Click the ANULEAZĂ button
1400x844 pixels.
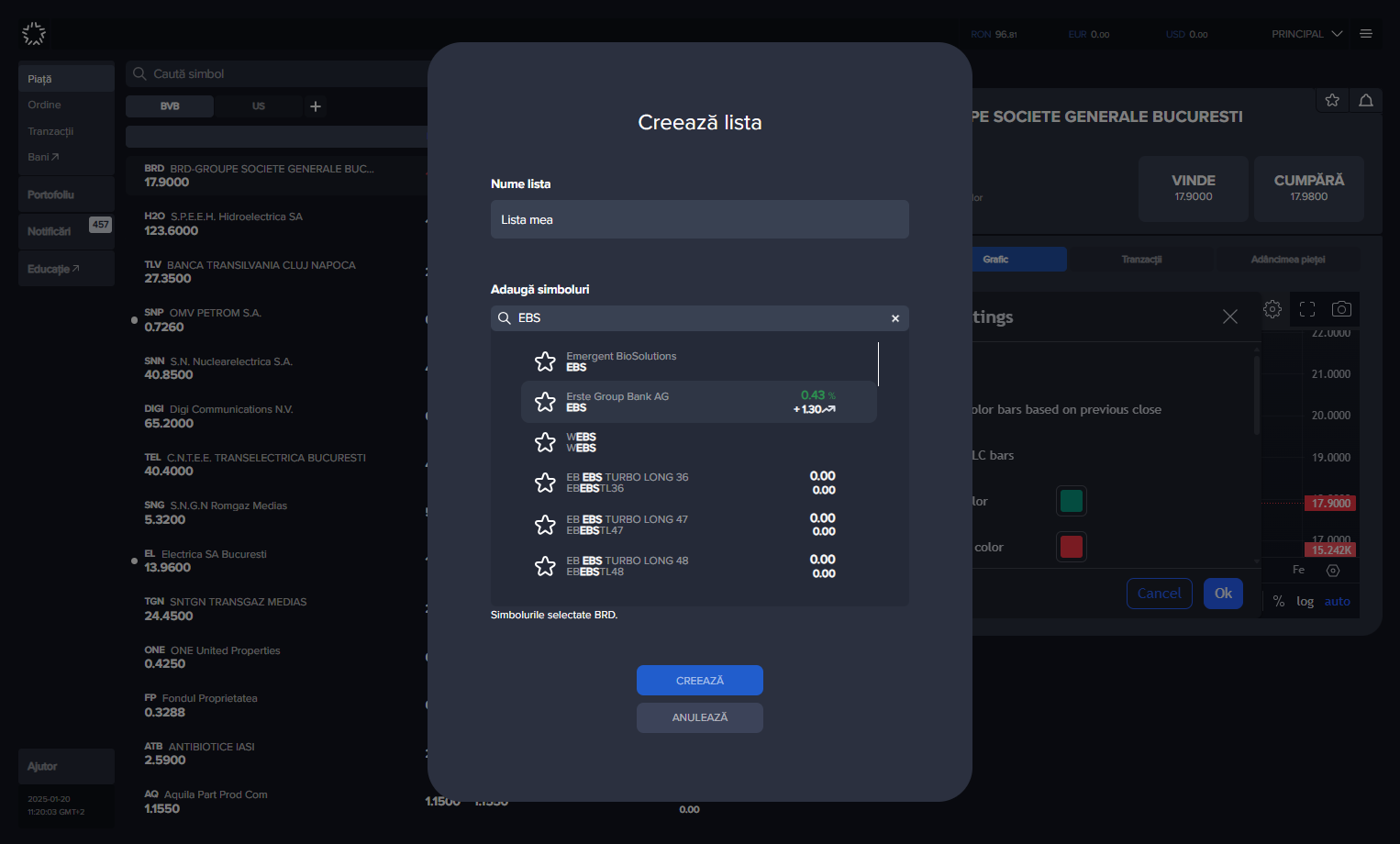click(x=700, y=717)
